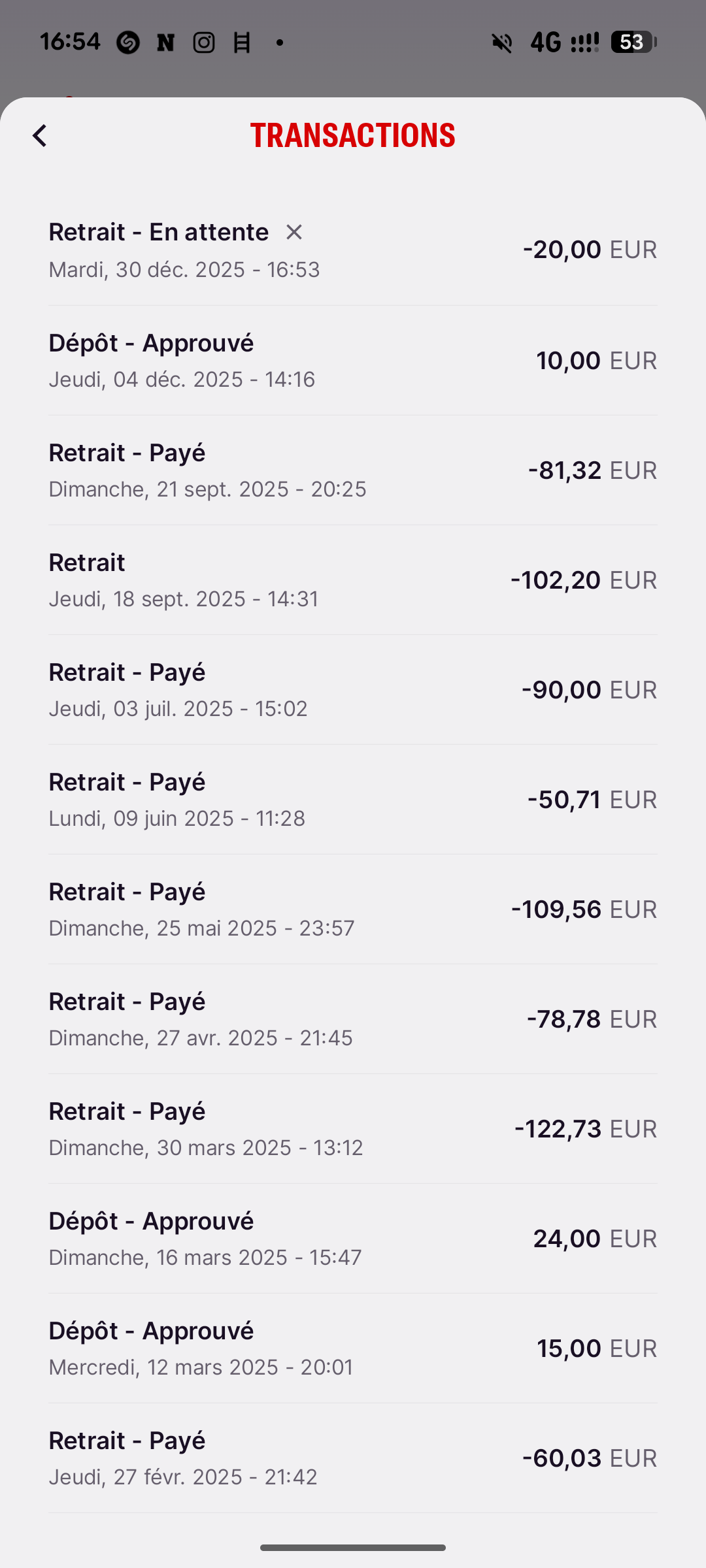
Task: Open the 15,00 EUR deposit from 12 mars
Action: tap(353, 1348)
